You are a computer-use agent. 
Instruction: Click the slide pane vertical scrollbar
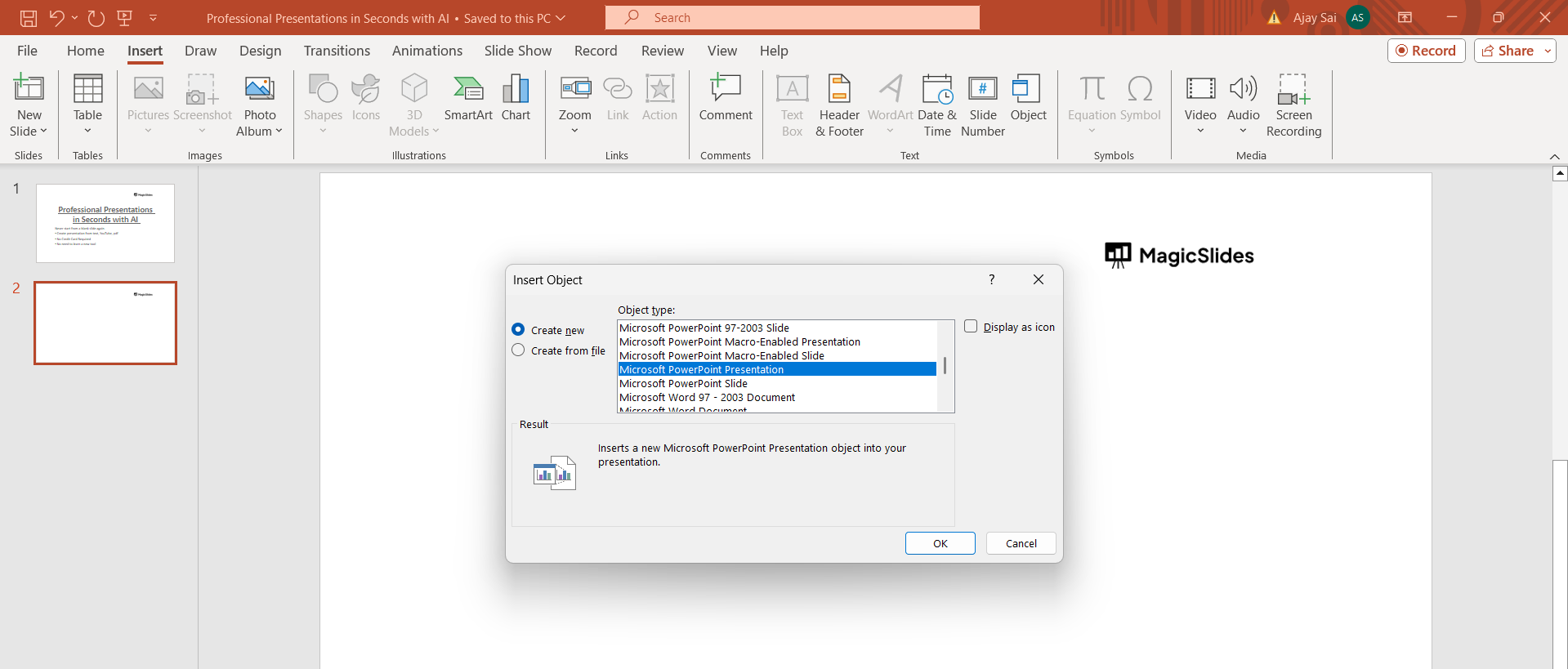(1560, 564)
